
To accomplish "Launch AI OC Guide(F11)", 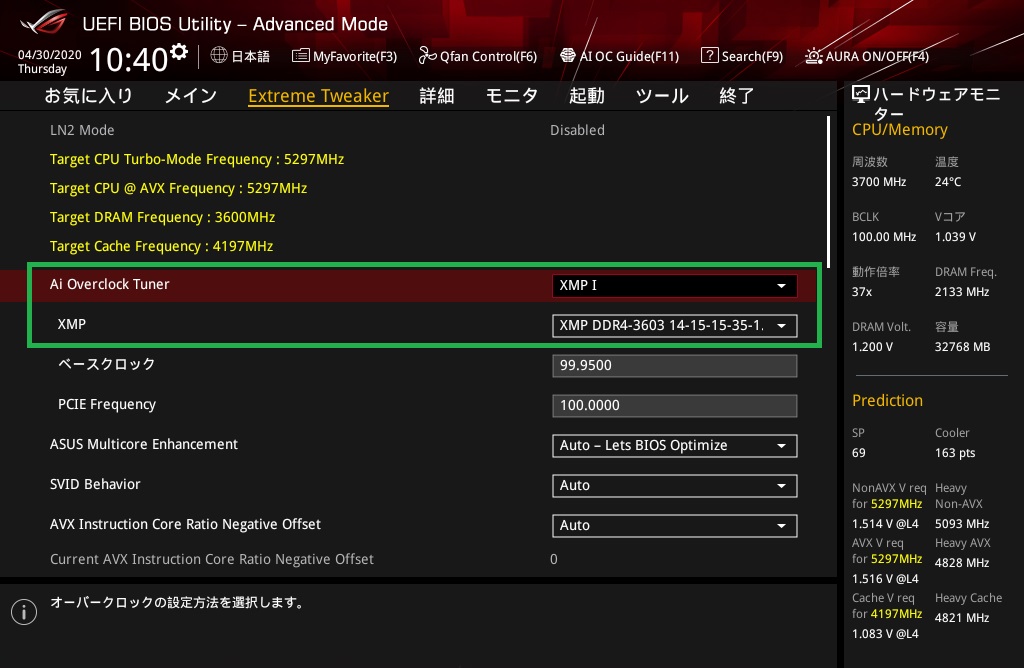I will [x=620, y=56].
